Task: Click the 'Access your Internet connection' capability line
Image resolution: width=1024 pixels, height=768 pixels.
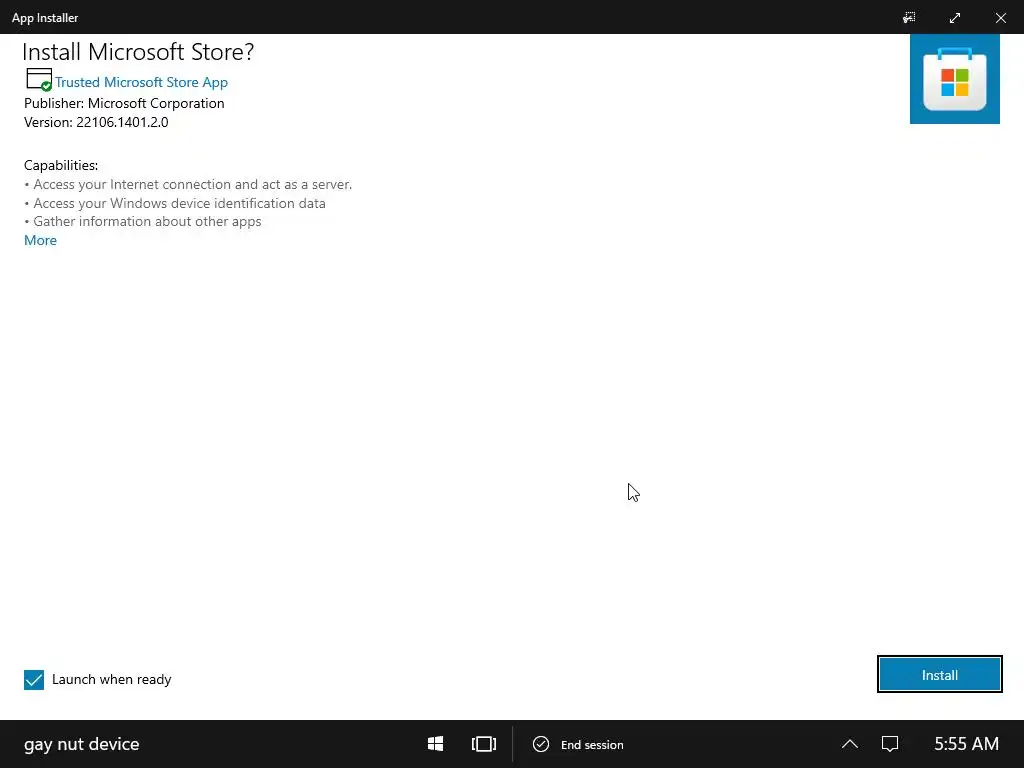Action: 188,184
